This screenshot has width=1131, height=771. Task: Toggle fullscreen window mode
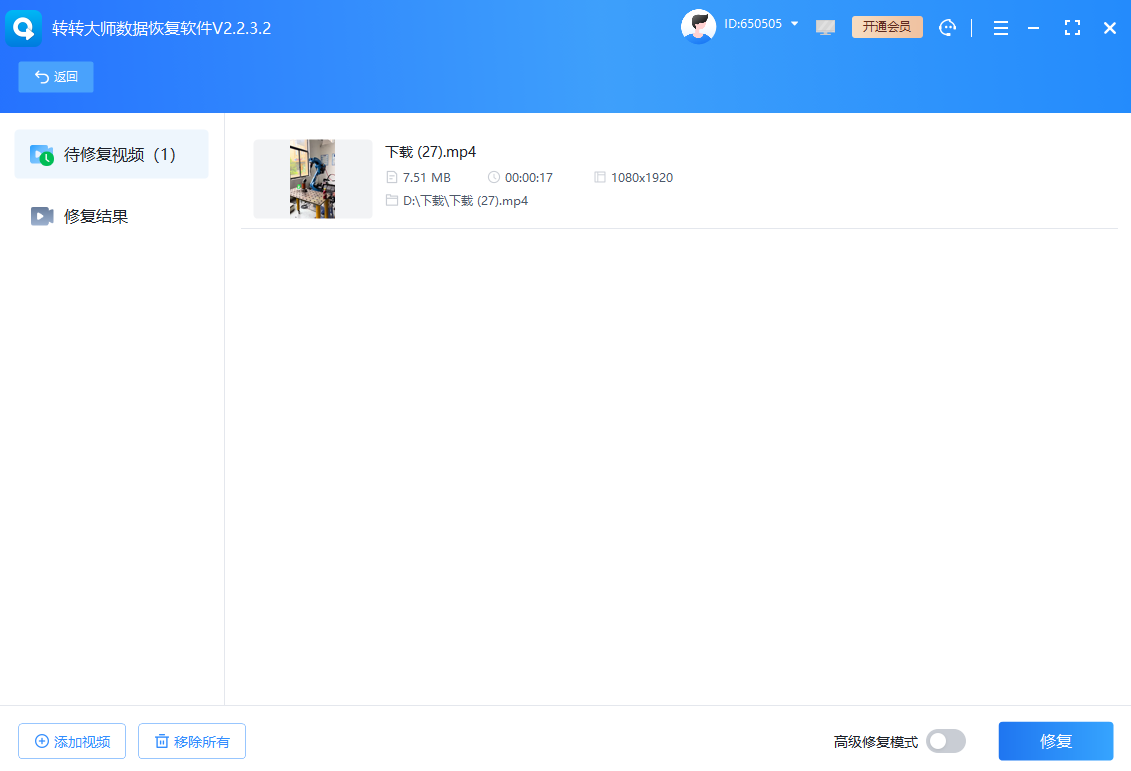coord(1072,28)
